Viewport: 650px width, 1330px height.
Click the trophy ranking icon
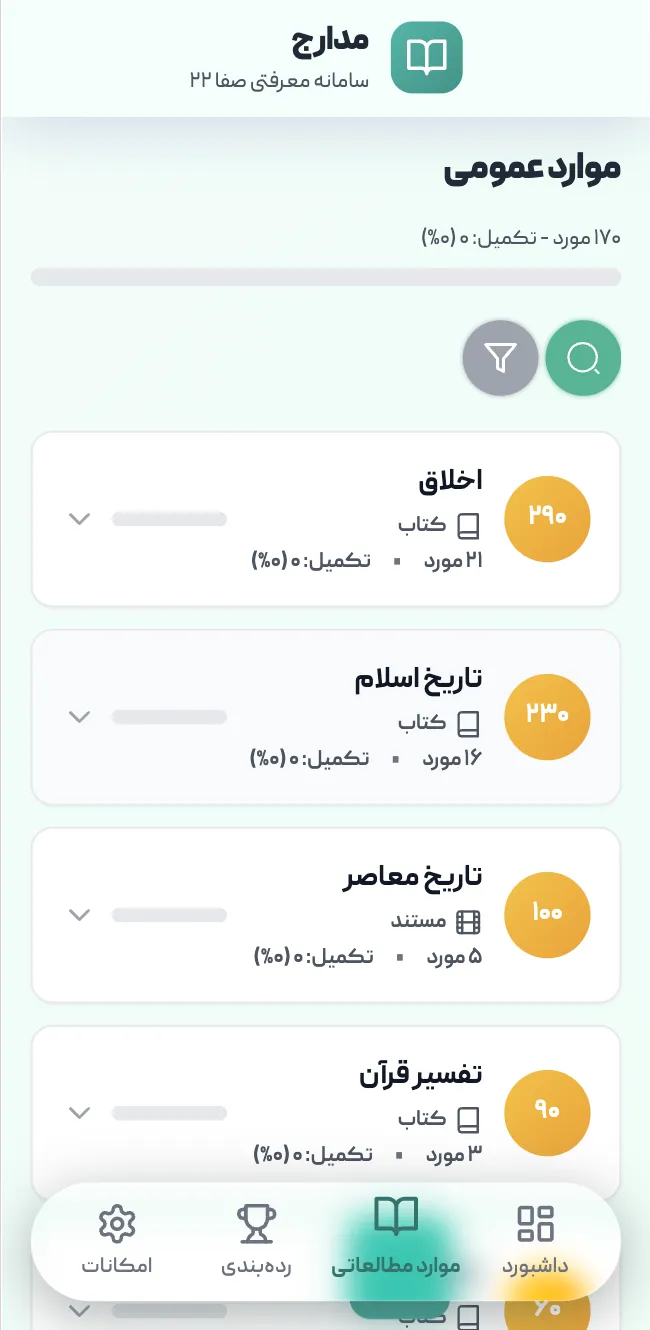(256, 1223)
